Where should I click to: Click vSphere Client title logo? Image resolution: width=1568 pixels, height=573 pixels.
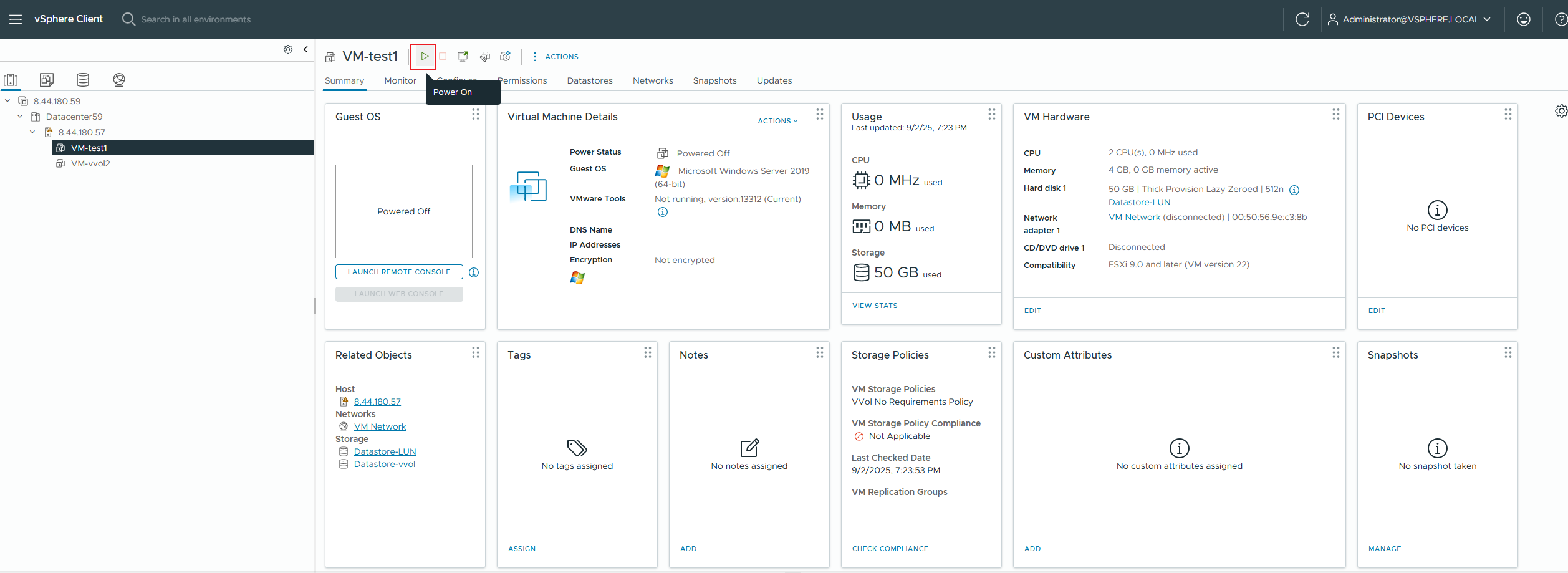[69, 19]
